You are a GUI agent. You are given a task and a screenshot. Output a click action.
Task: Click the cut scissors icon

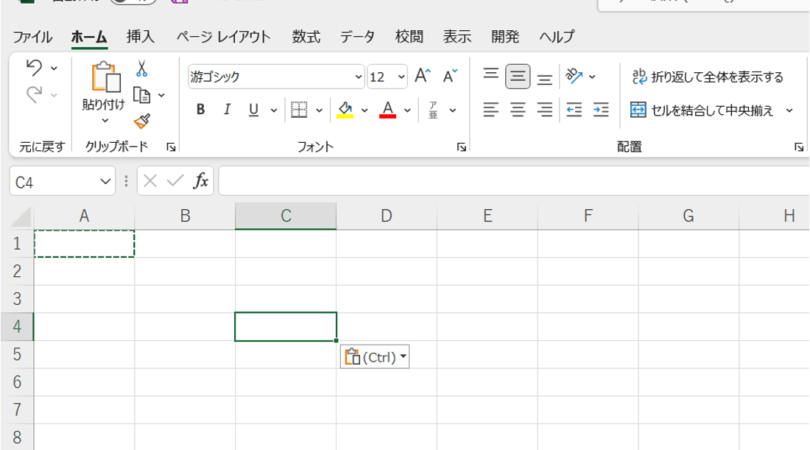(142, 70)
